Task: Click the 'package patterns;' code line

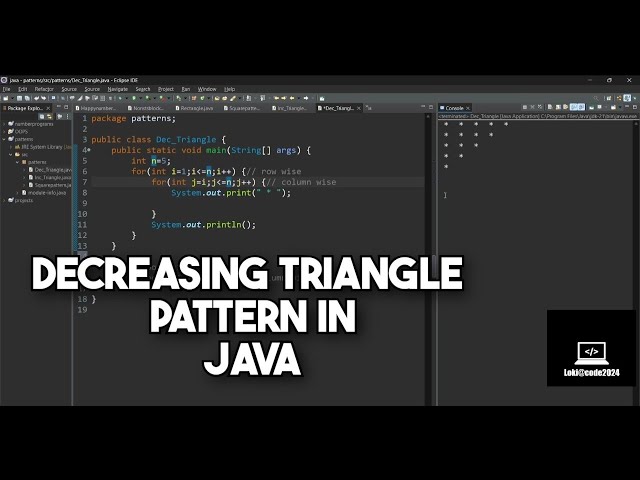Action: tap(133, 118)
